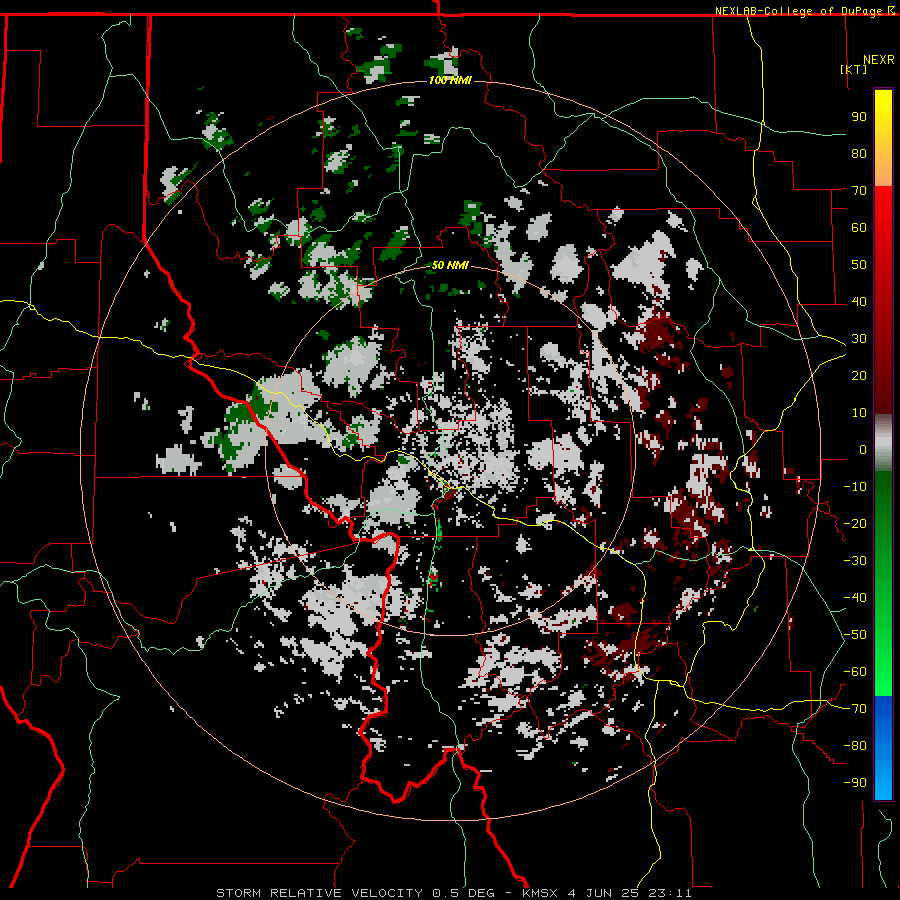Click the -40 value on the velocity scale

coord(855,598)
